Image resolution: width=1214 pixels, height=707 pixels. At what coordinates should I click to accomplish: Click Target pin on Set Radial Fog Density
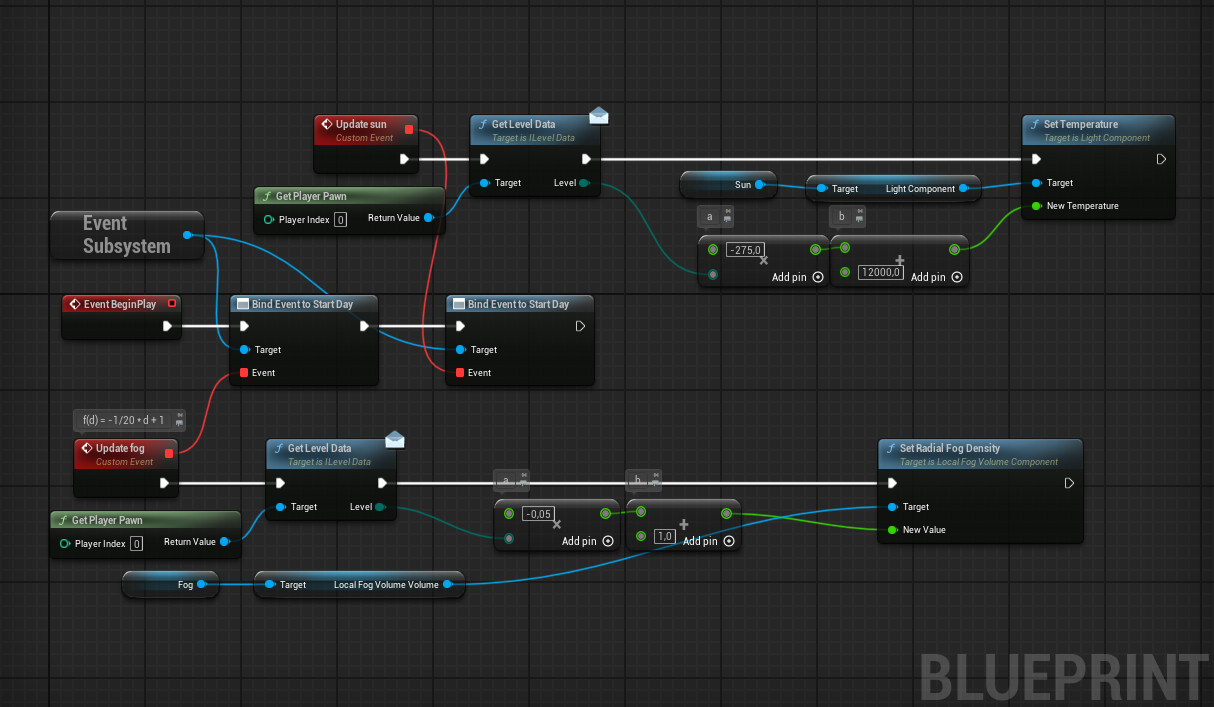[893, 507]
